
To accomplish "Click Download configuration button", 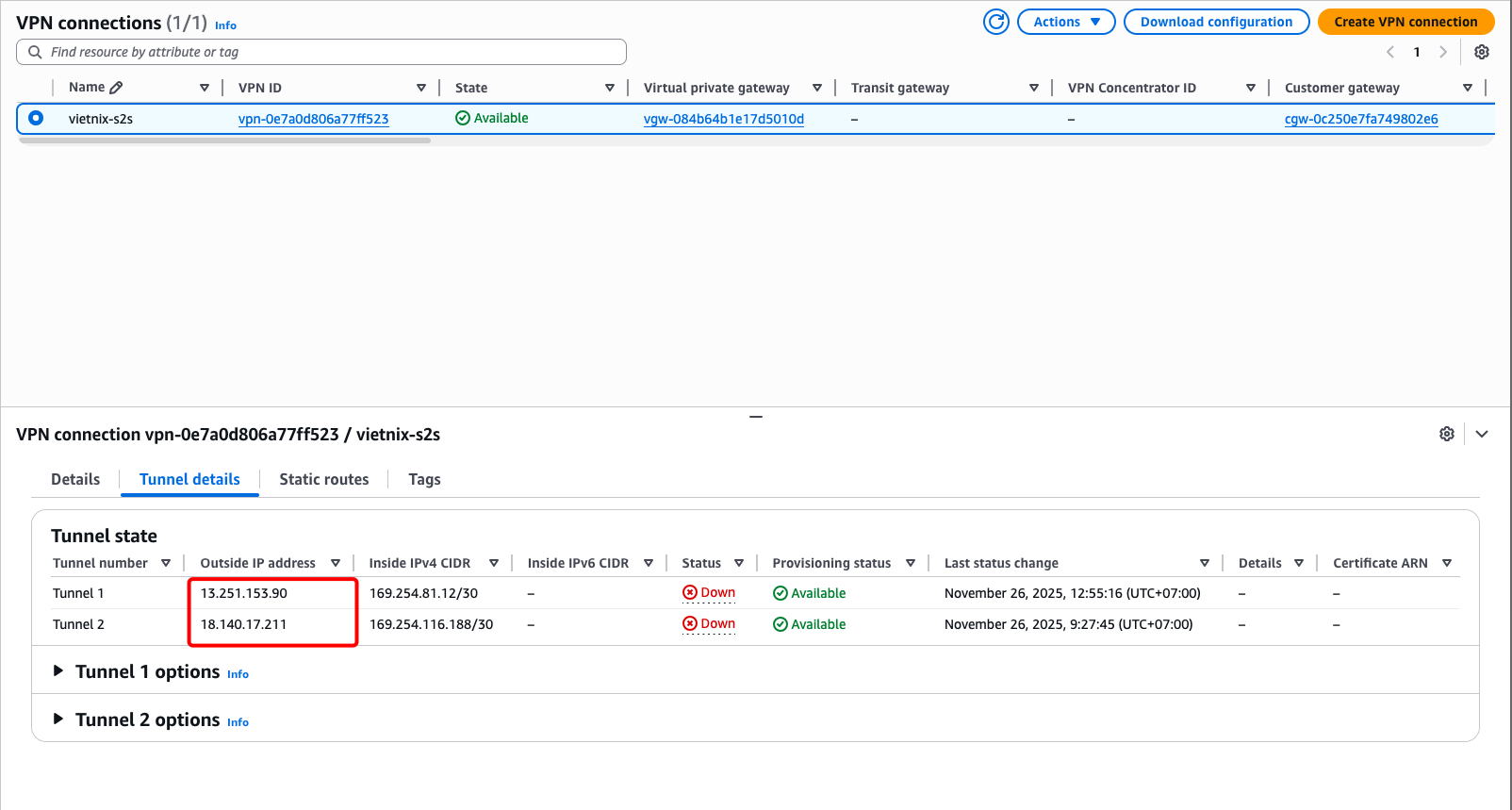I will [x=1216, y=22].
